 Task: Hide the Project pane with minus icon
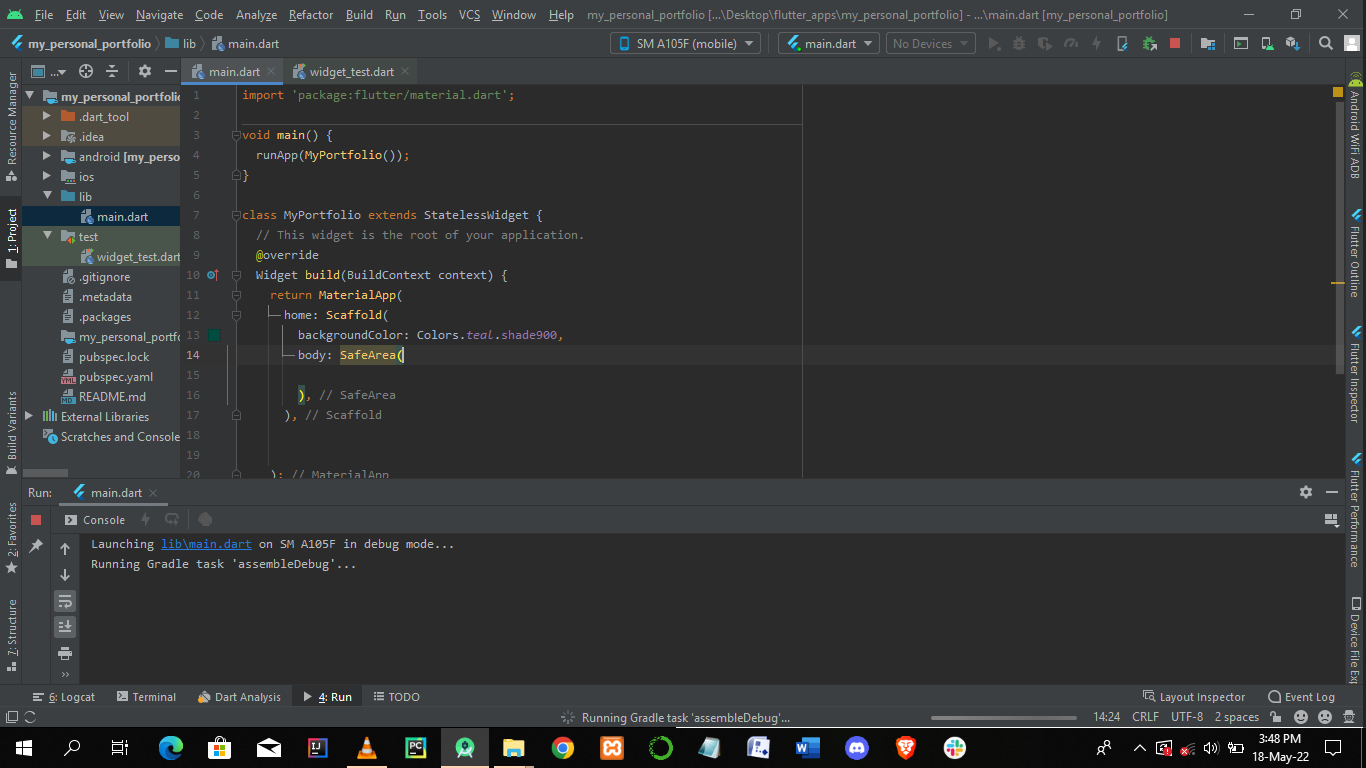170,71
